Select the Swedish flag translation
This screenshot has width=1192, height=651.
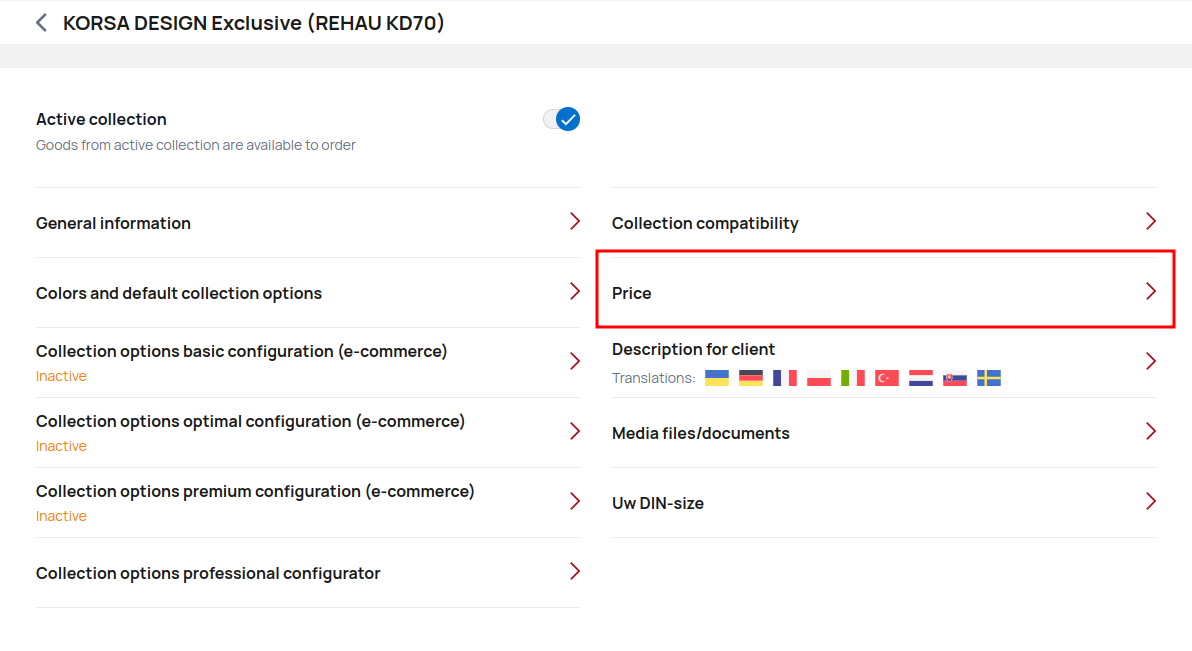click(x=989, y=378)
